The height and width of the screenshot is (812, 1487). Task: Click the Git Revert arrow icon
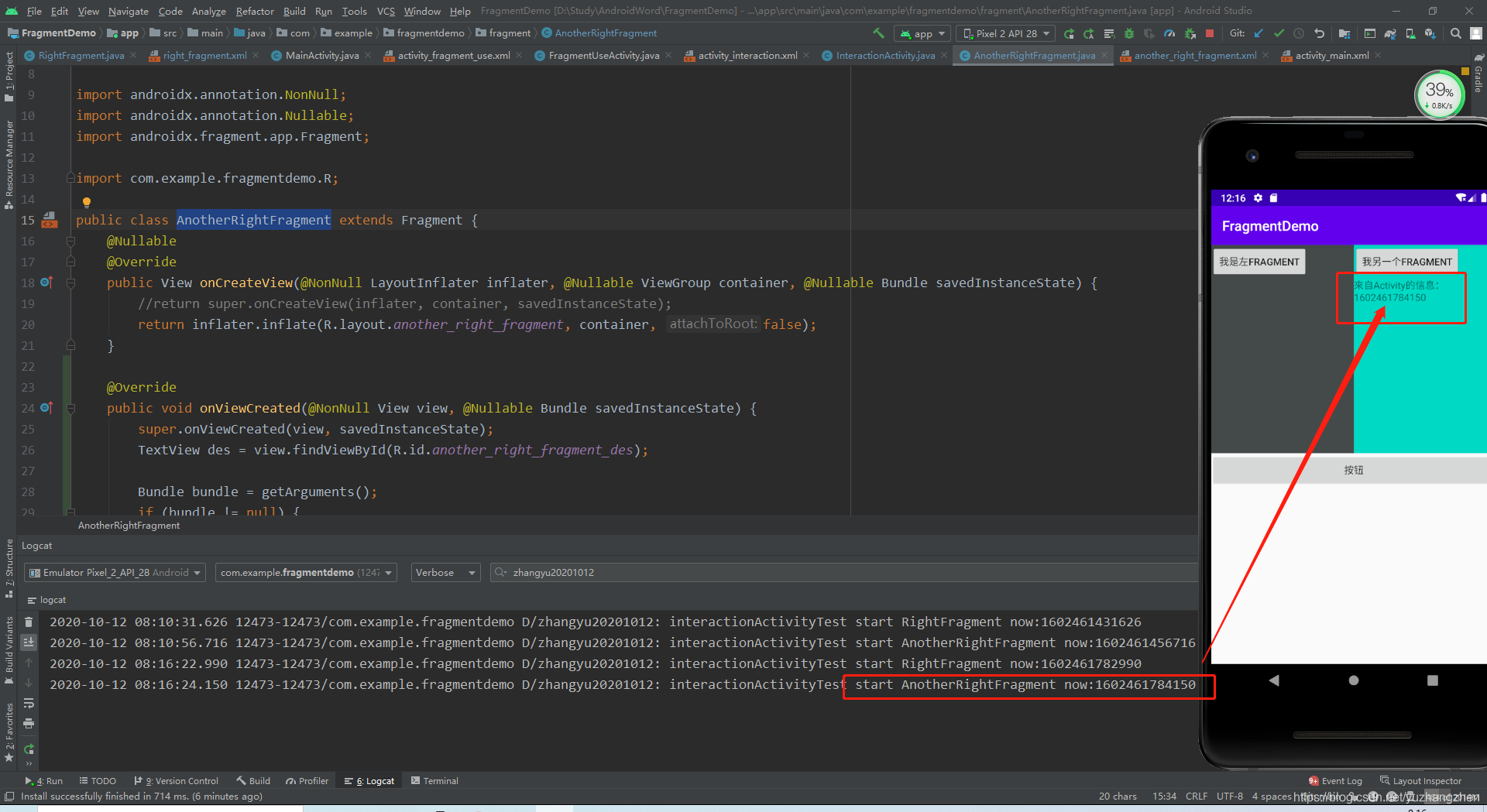(x=1320, y=33)
